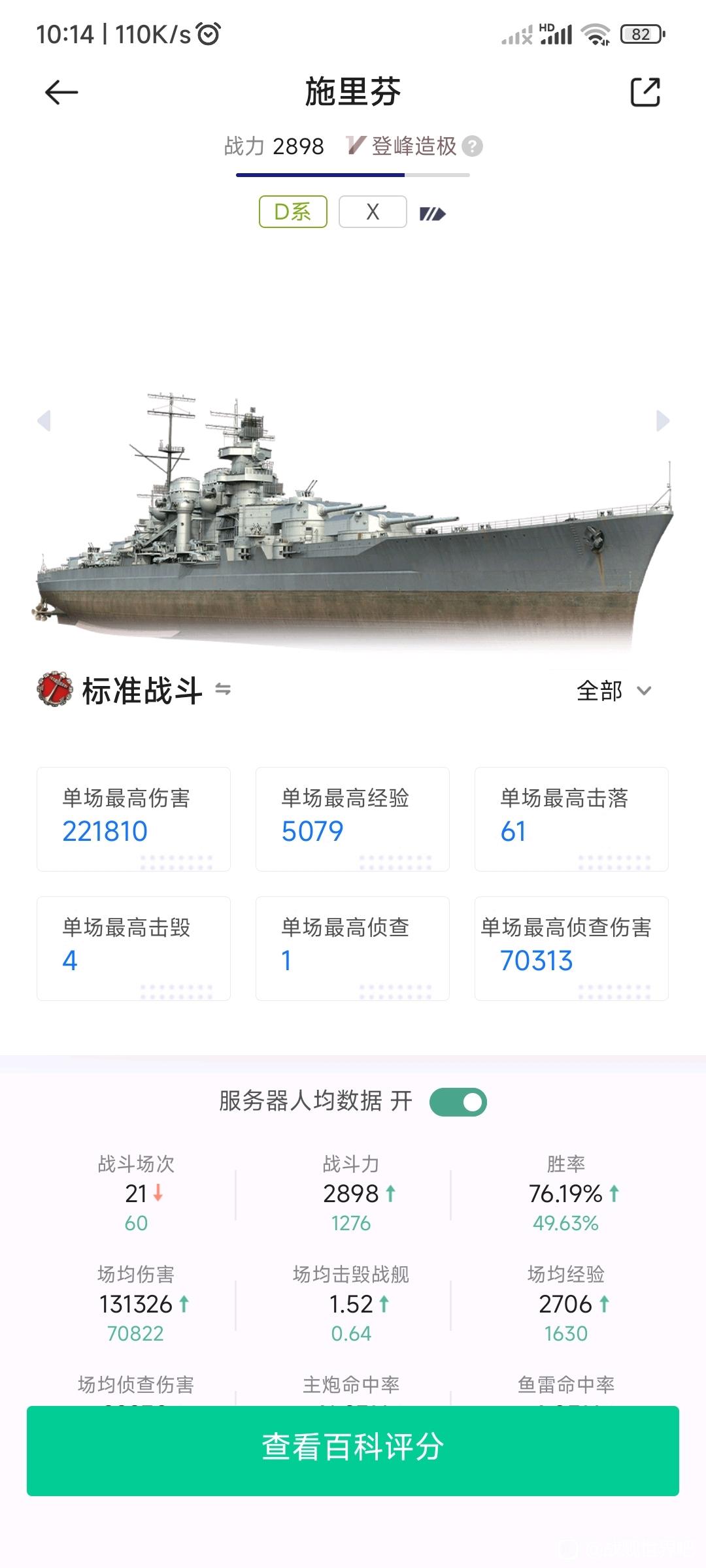Tap the 战力 progress bar
This screenshot has height=1568, width=706.
click(353, 175)
